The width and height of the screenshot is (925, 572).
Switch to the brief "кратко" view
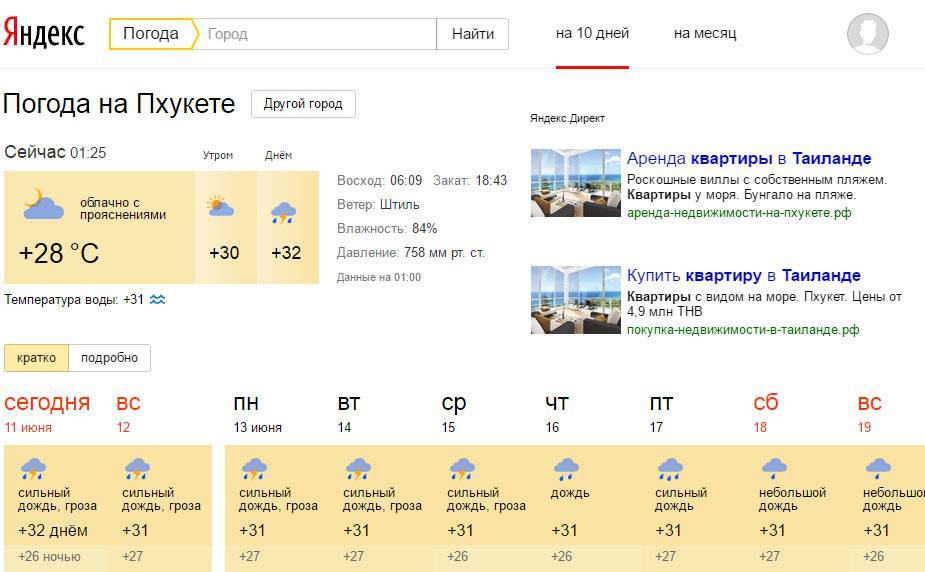tap(36, 358)
